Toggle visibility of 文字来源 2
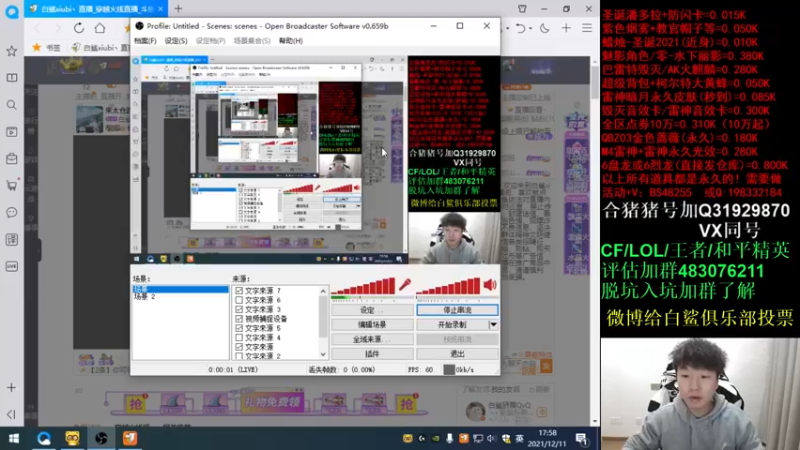Image resolution: width=800 pixels, height=450 pixels. pos(239,356)
